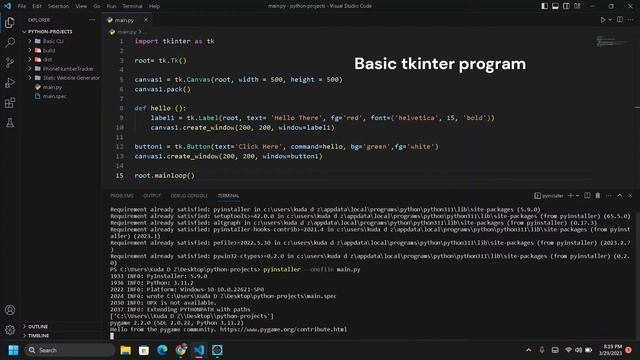This screenshot has width=640, height=360.
Task: Switch to the TERMINAL panel tab
Action: [x=228, y=196]
